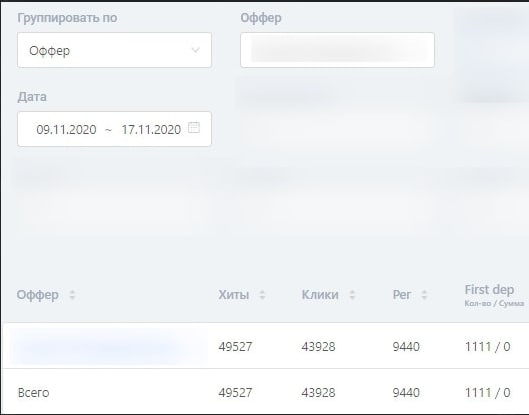Click the chevron in the Оффер grouping selector
Image resolution: width=529 pixels, height=415 pixels.
click(x=195, y=50)
